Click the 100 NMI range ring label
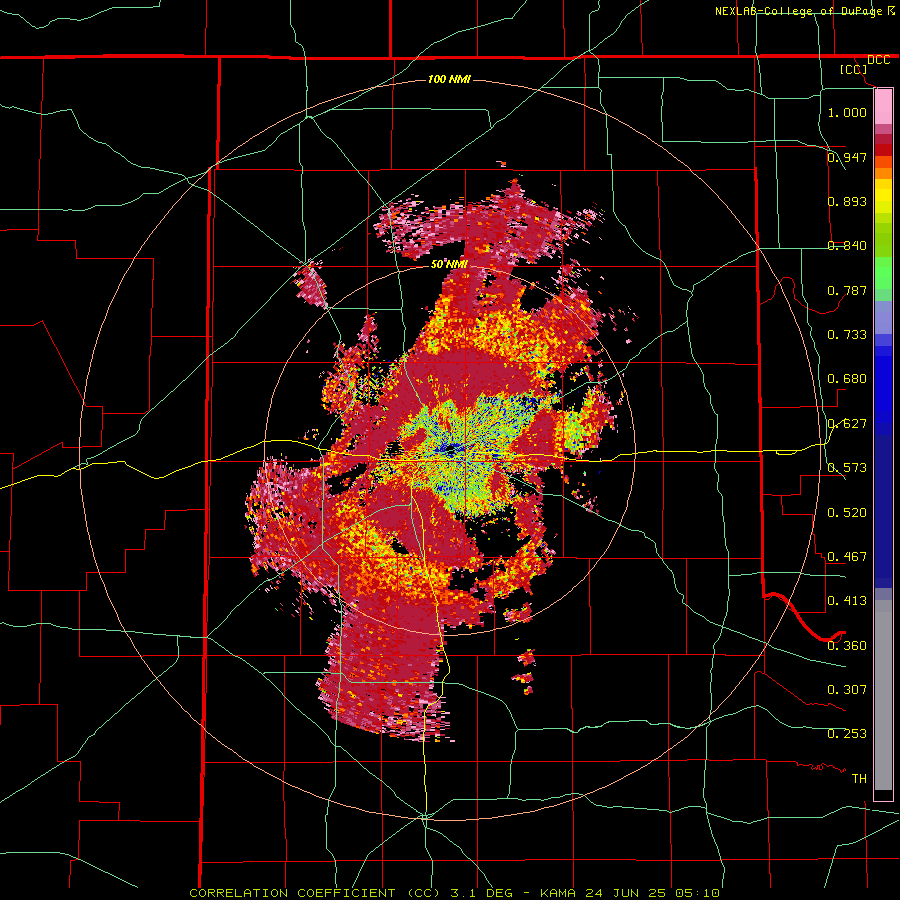 [449, 79]
